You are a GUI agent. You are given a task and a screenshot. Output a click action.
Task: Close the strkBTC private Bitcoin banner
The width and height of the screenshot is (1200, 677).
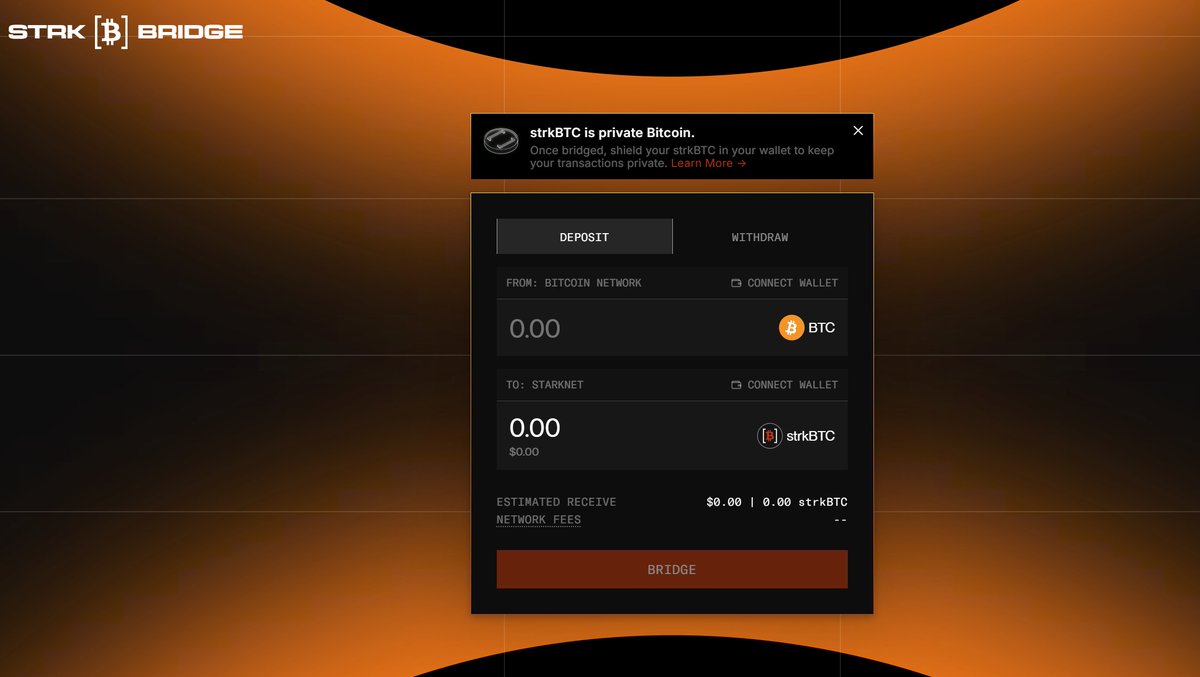click(858, 131)
